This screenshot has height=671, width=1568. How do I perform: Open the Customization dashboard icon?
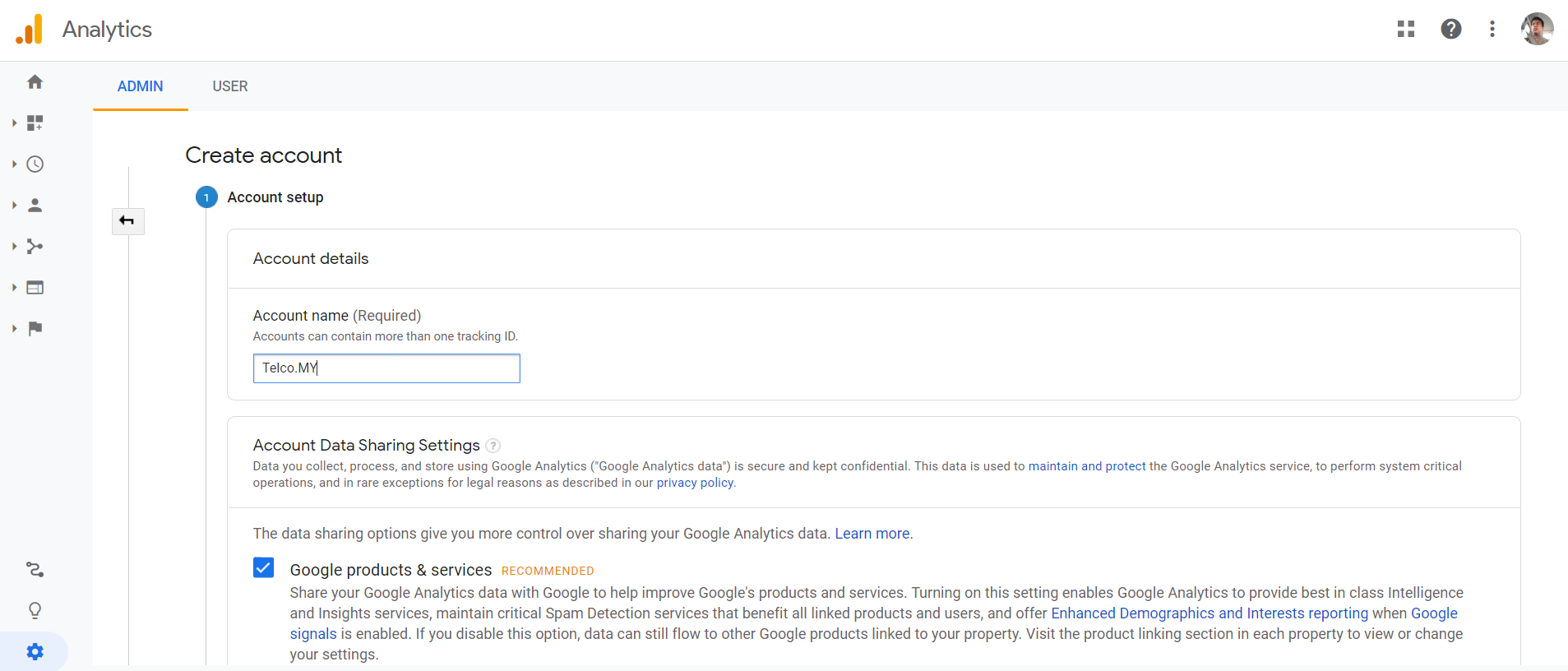(x=35, y=123)
